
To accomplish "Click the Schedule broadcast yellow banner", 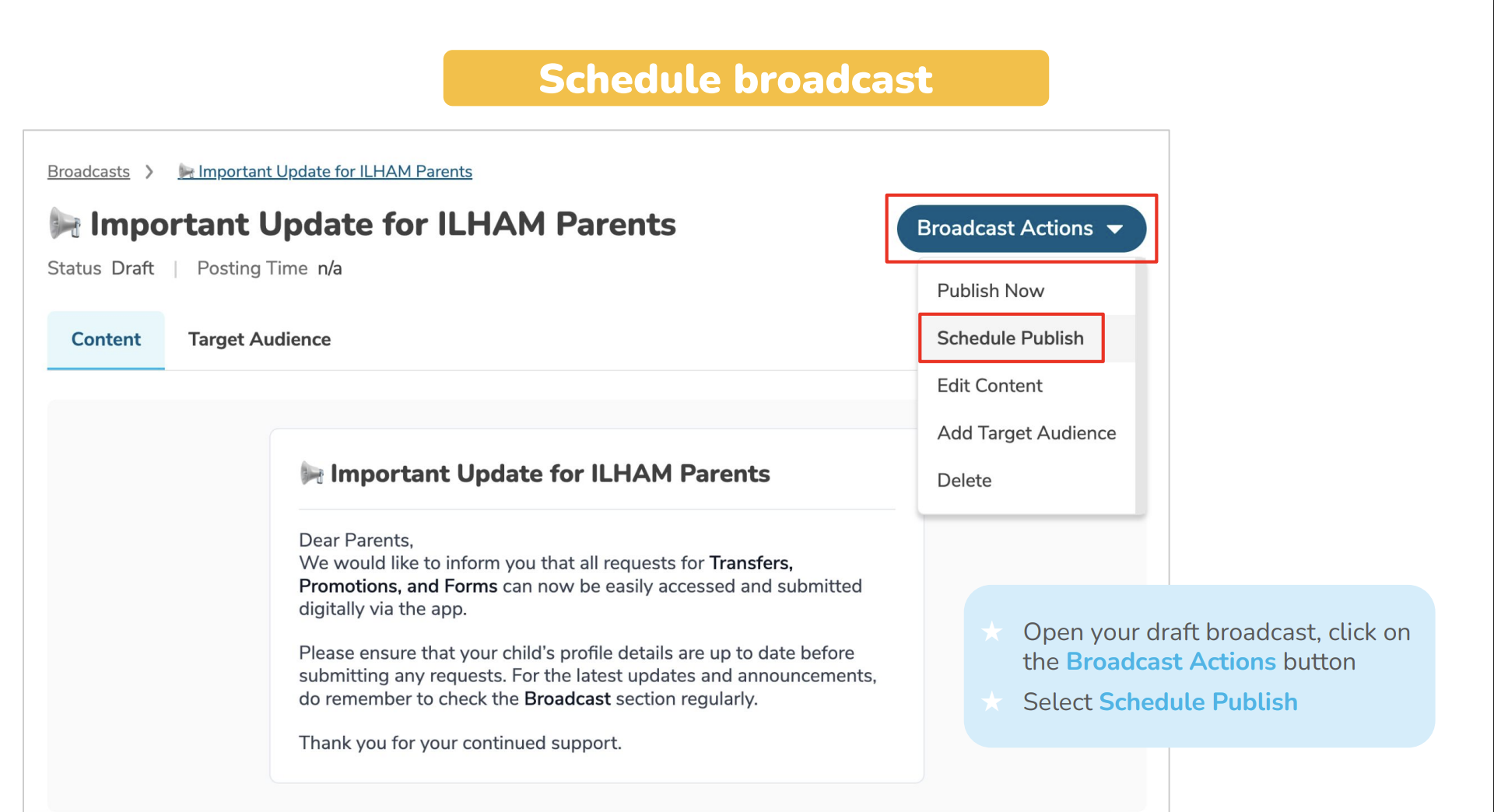I will click(745, 79).
